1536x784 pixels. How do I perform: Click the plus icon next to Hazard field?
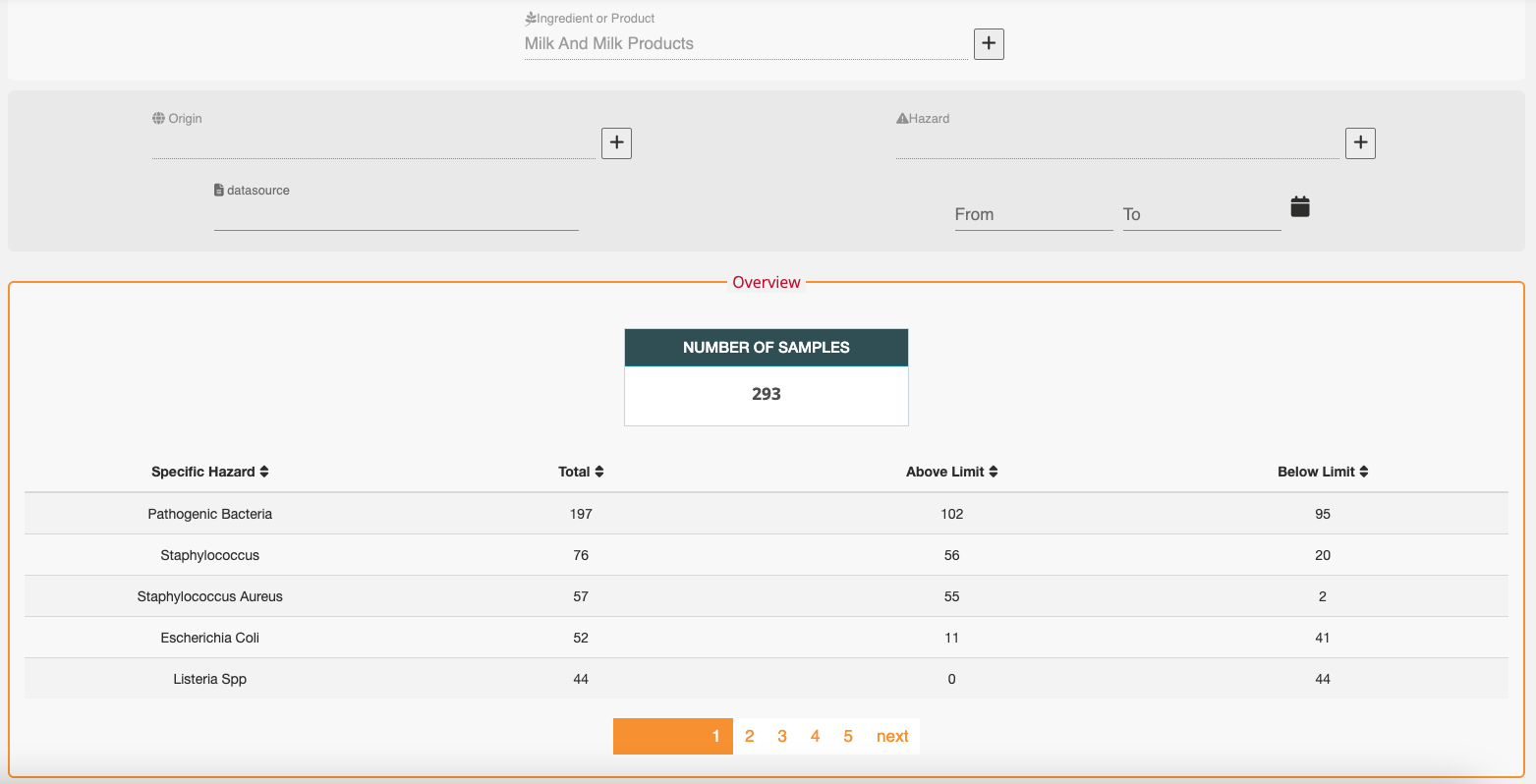[x=1360, y=143]
